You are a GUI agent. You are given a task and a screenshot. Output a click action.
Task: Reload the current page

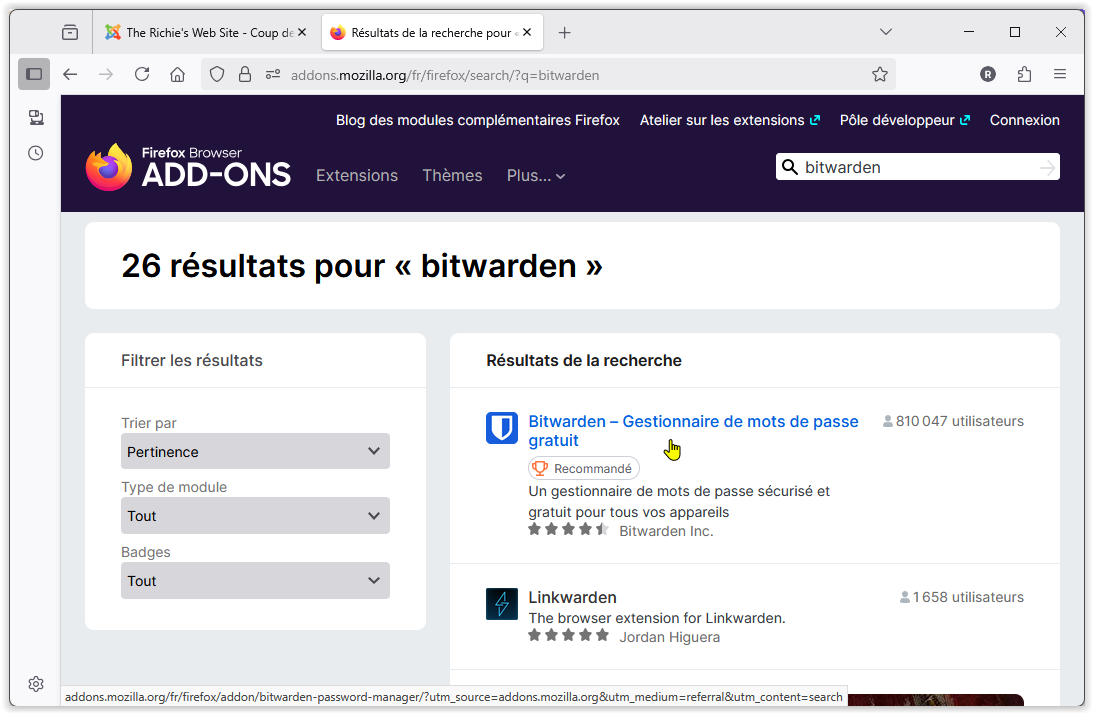(x=142, y=75)
